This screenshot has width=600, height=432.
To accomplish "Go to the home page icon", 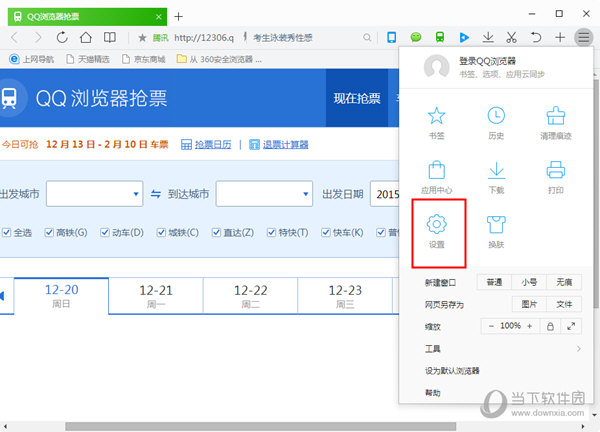I will coord(86,37).
